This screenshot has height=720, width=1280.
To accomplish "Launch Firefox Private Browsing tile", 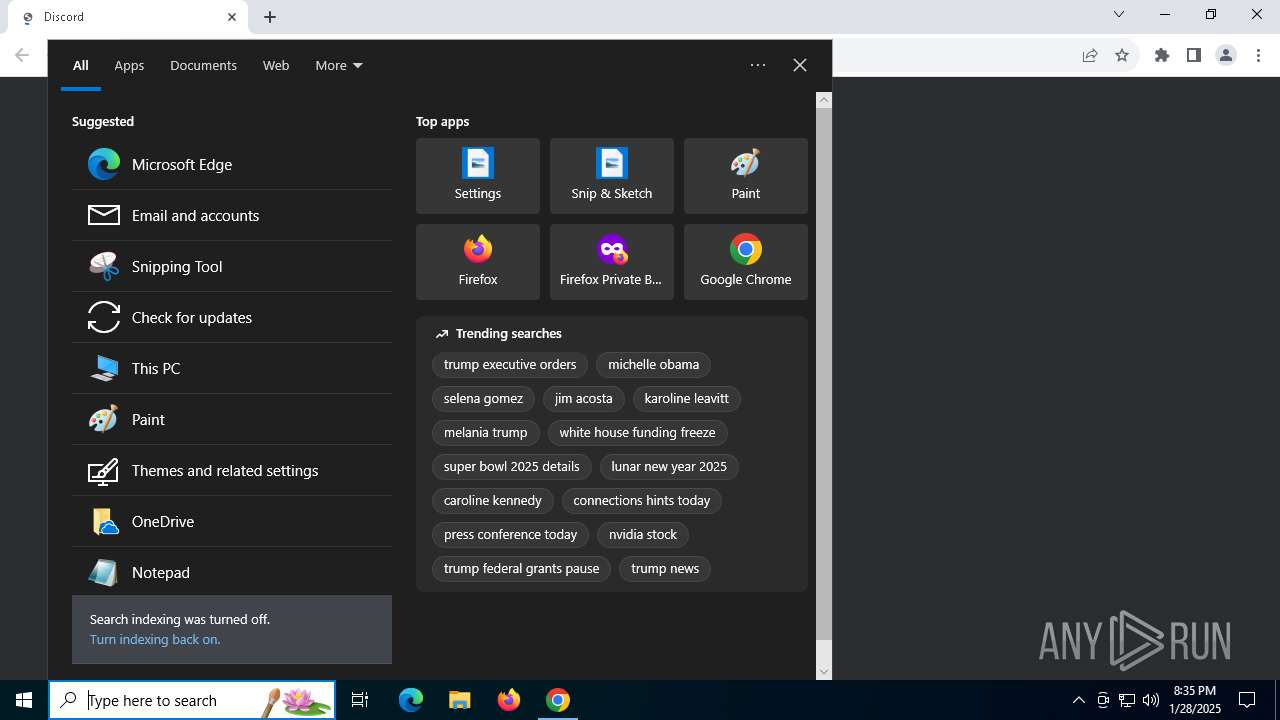I will click(612, 262).
